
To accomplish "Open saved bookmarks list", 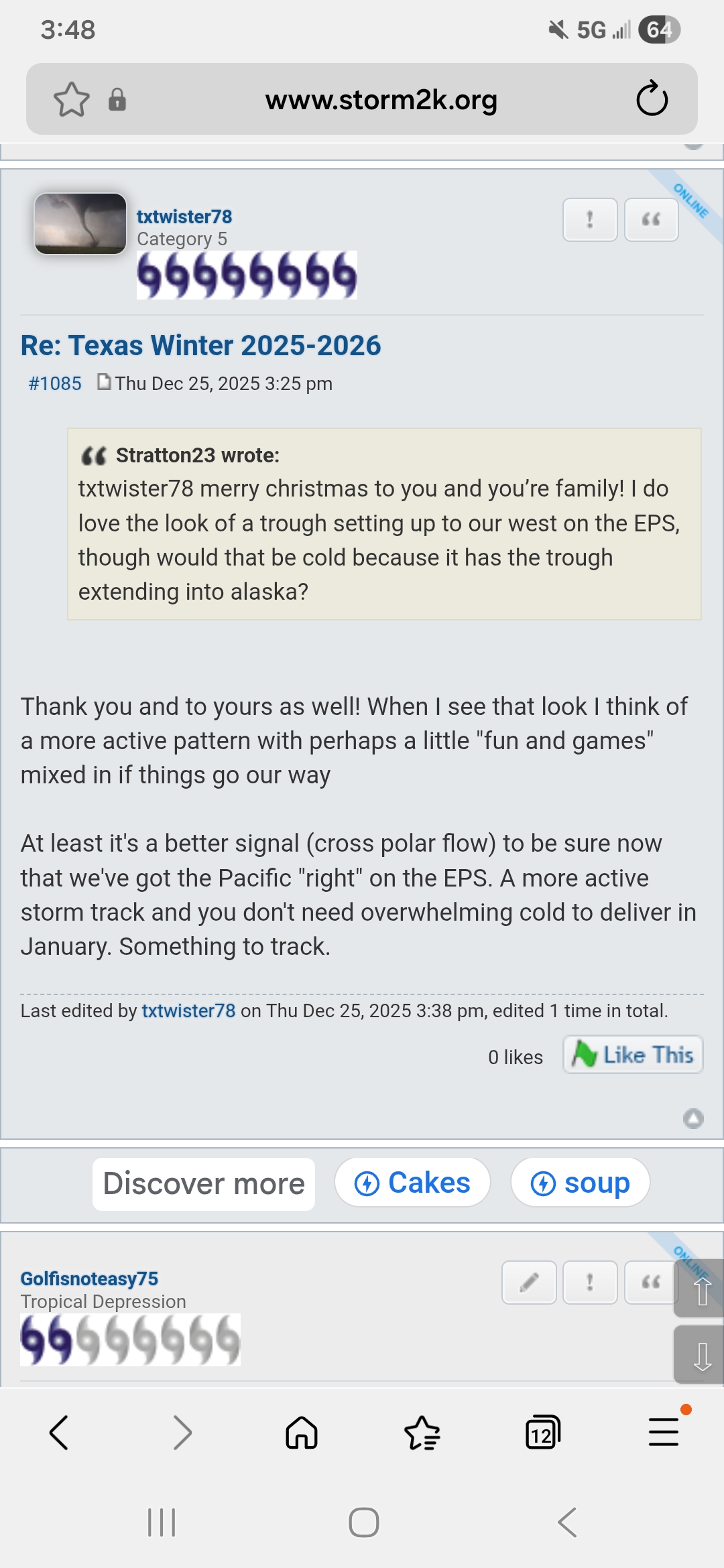I will [422, 1433].
